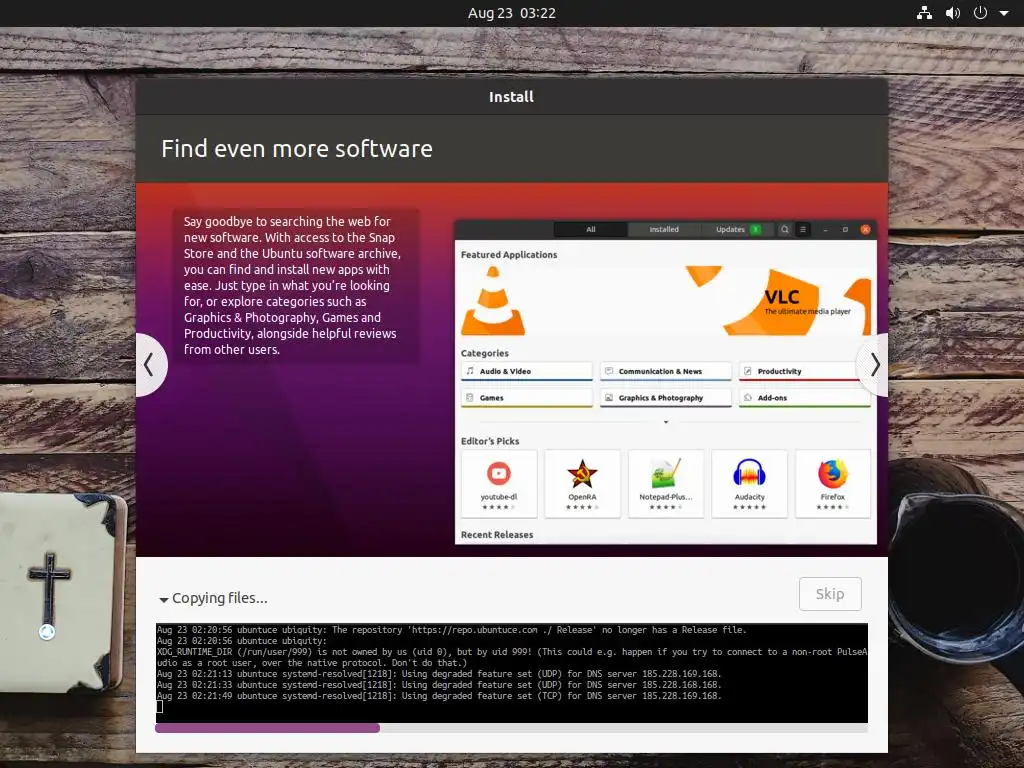Open the Communication & News category

(x=665, y=371)
